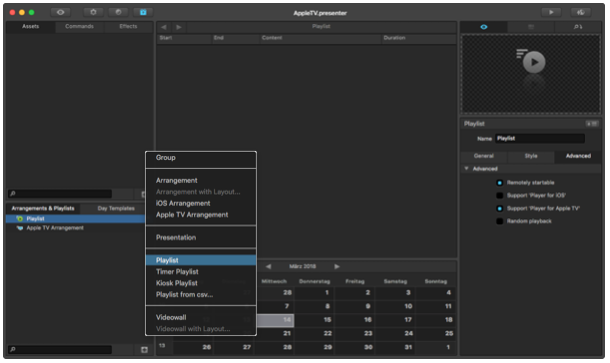Choose Kiosk Playlist from the popup menu
This screenshot has width=610, height=363.
[201, 283]
